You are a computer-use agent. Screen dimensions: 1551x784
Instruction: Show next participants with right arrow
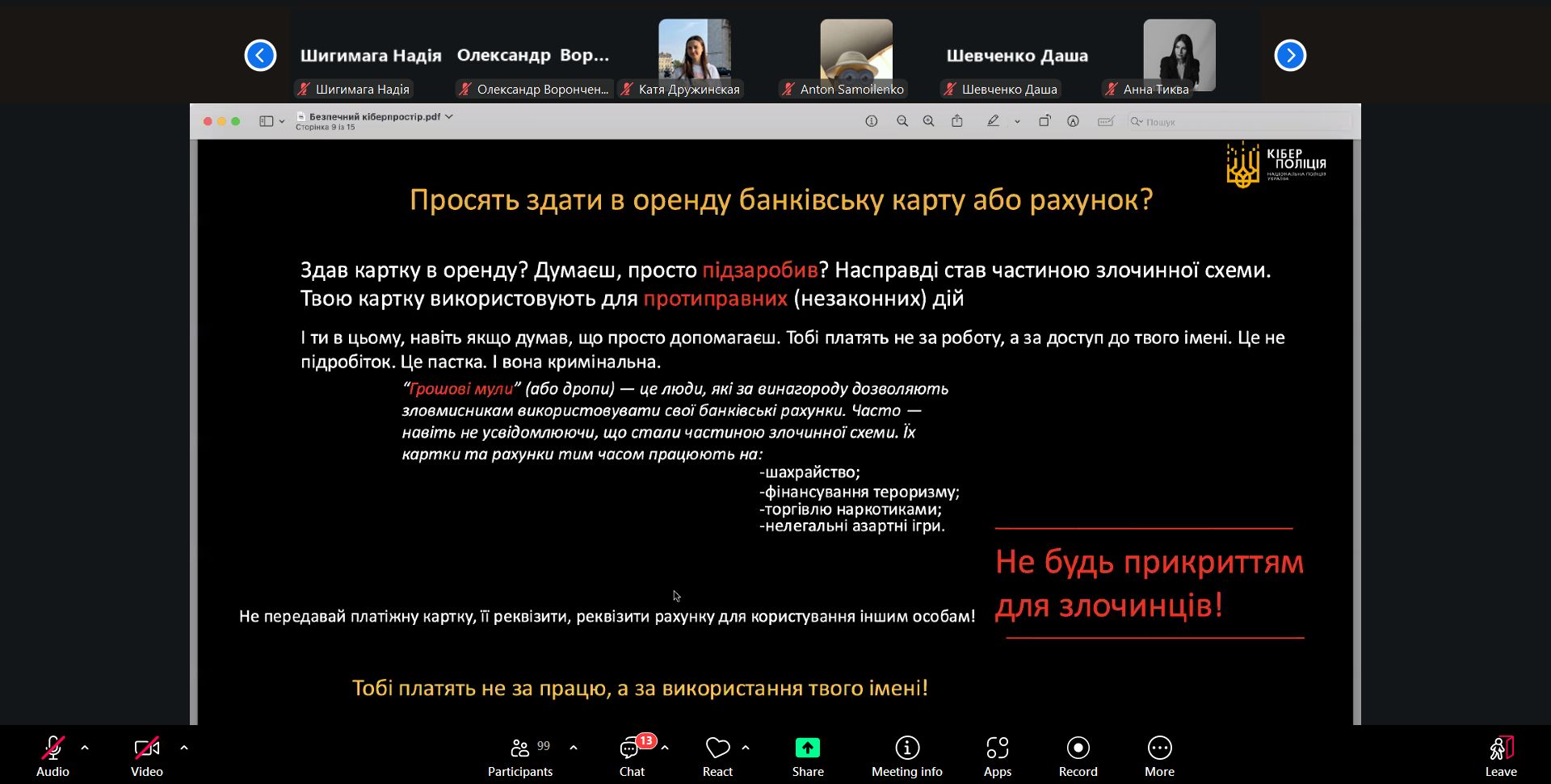1289,56
